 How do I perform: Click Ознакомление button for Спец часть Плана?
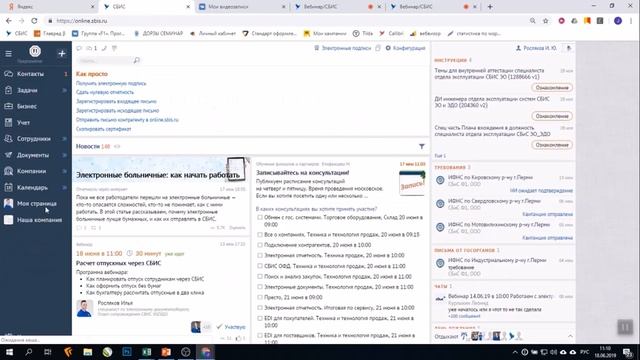point(552,145)
